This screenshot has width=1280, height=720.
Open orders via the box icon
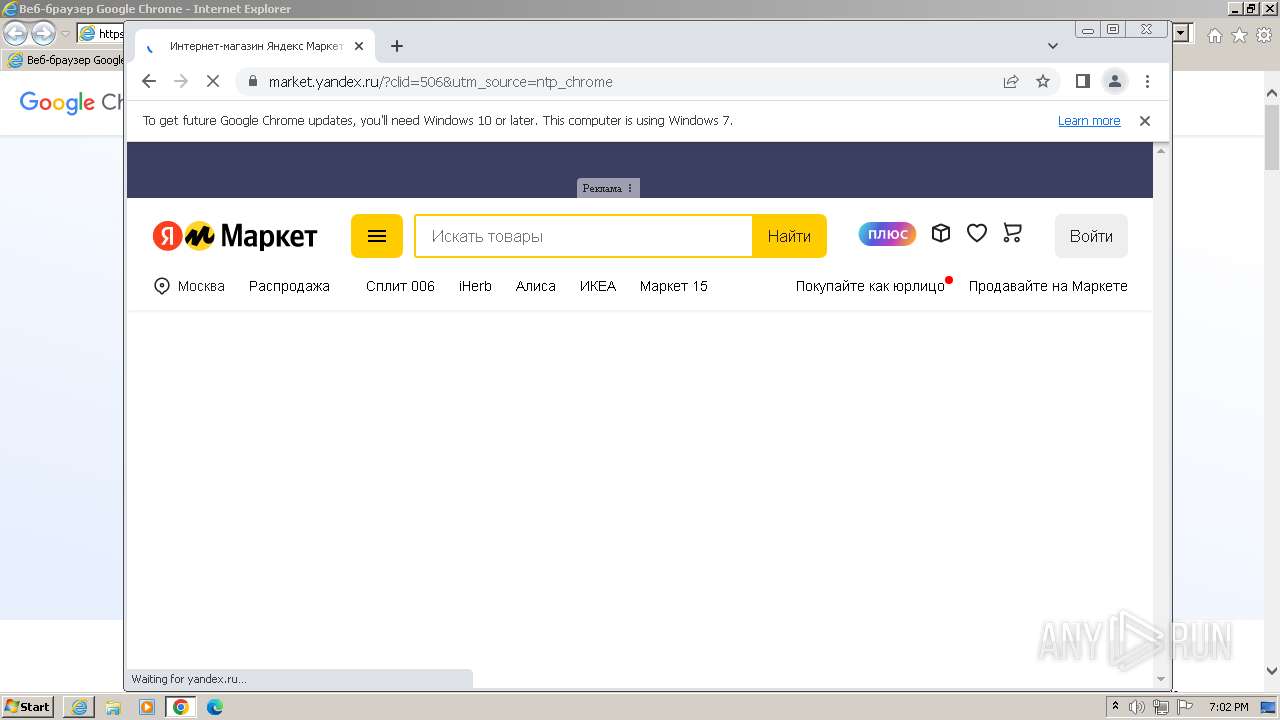point(941,233)
